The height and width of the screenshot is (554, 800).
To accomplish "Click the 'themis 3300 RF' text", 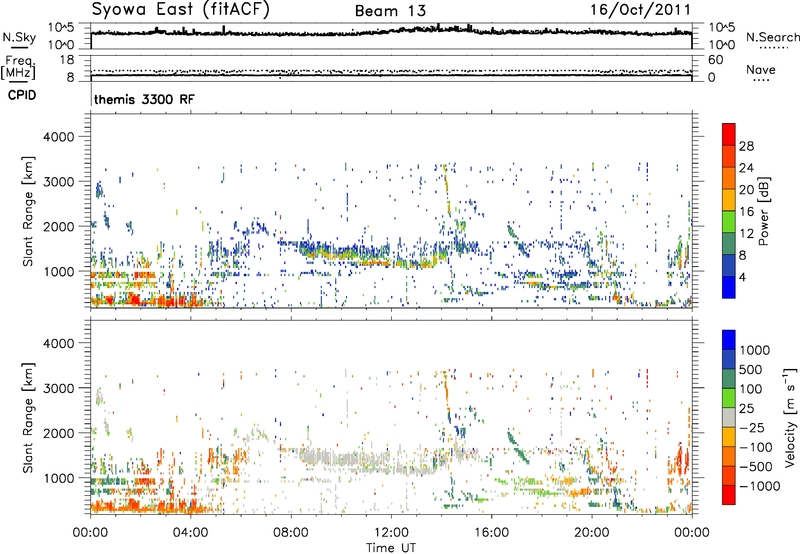I will [x=144, y=99].
